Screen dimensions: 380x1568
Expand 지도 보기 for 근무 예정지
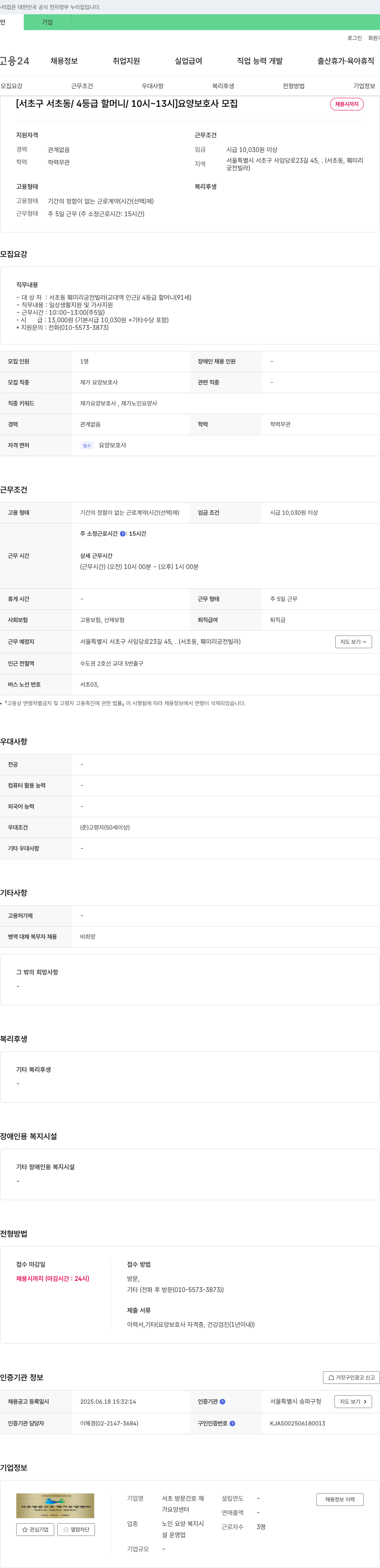pos(353,641)
